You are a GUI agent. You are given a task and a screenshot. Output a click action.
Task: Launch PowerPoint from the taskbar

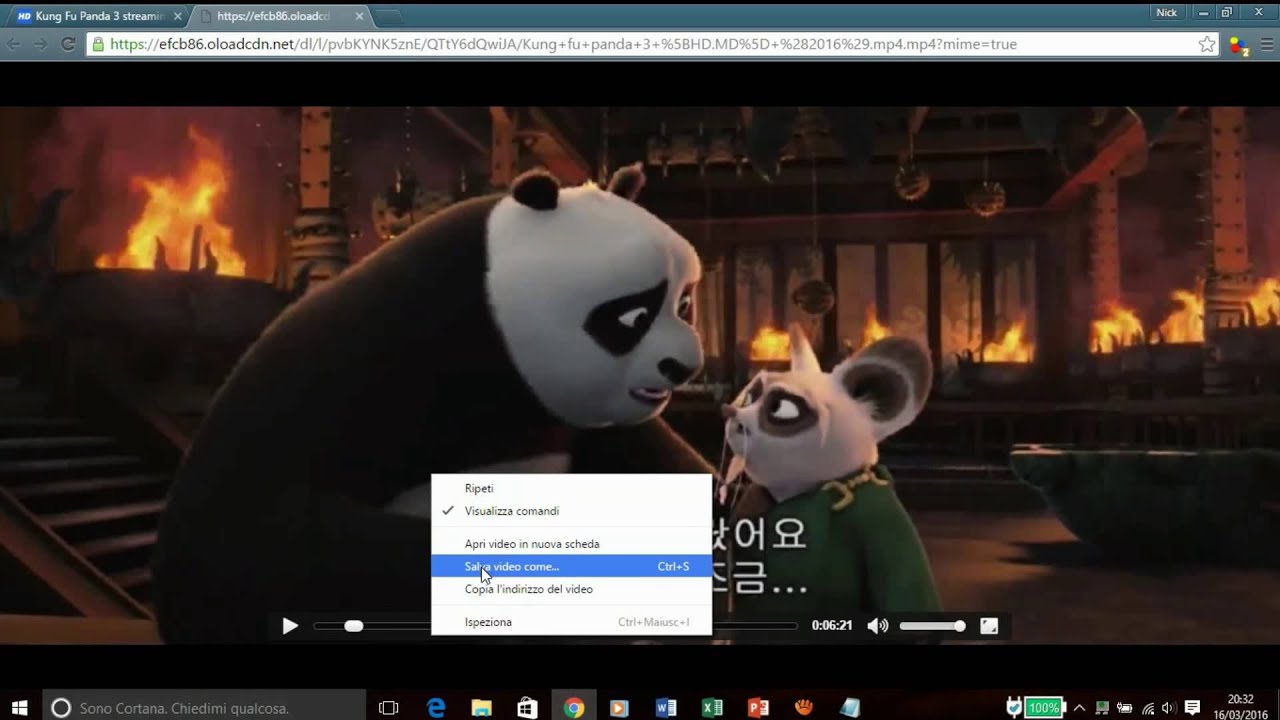(758, 708)
